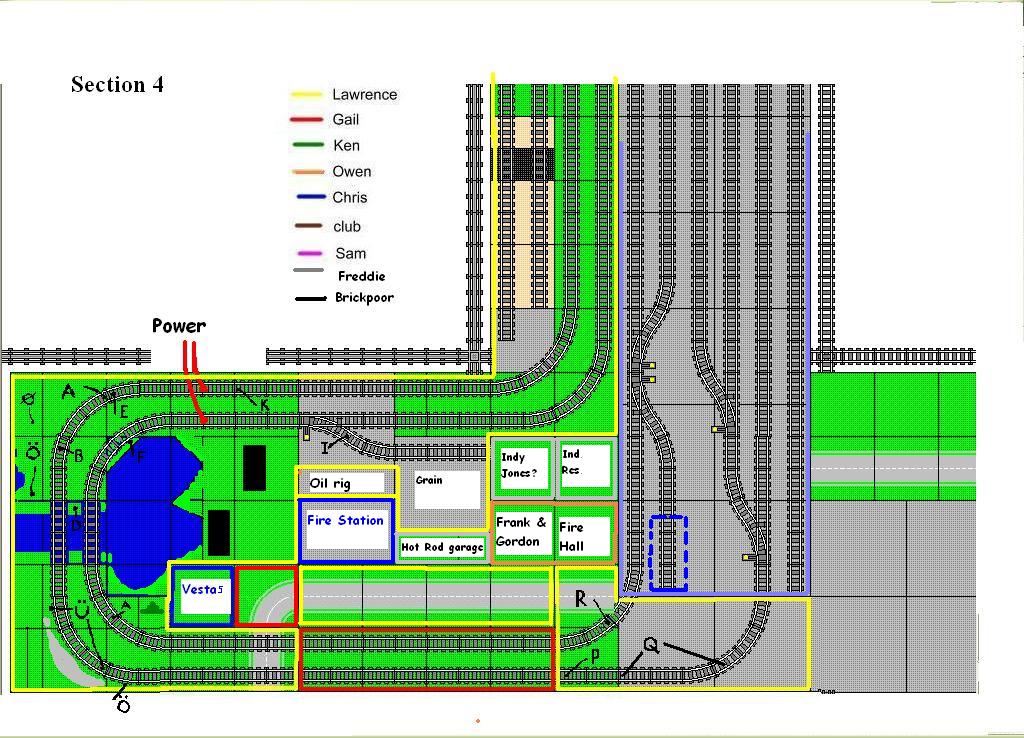The height and width of the screenshot is (738, 1024).
Task: Click track marker letter 'R'
Action: tap(580, 598)
